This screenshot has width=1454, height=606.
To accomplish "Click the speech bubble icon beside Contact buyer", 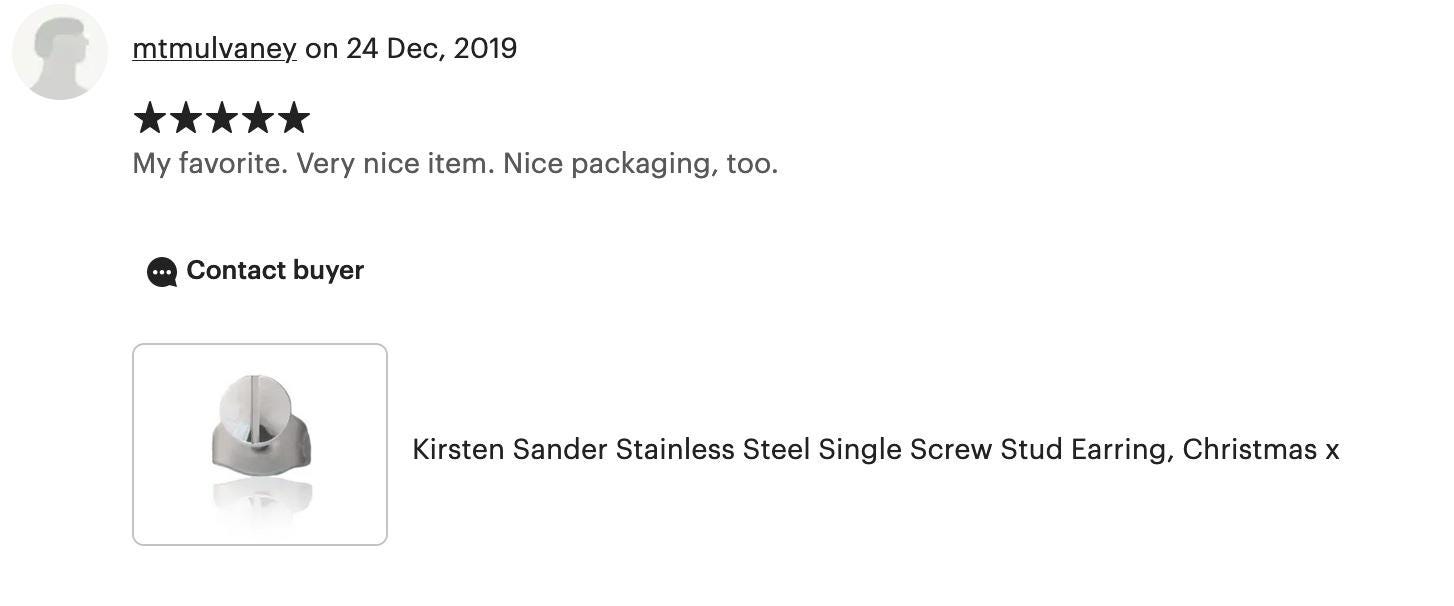I will coord(162,272).
